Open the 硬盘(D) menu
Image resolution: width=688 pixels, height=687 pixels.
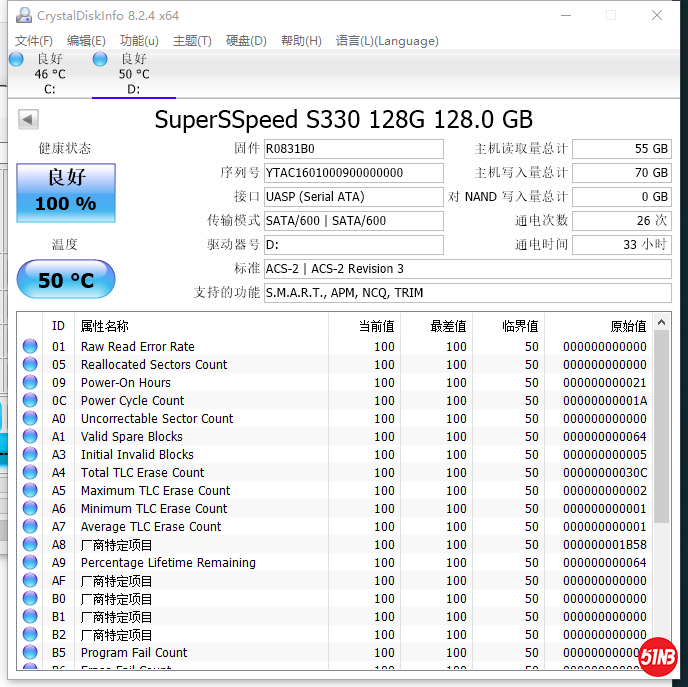(246, 41)
